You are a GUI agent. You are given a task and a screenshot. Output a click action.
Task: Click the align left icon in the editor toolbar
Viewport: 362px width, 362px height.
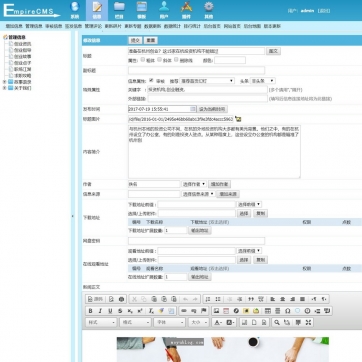pyautogui.click(x=272, y=299)
